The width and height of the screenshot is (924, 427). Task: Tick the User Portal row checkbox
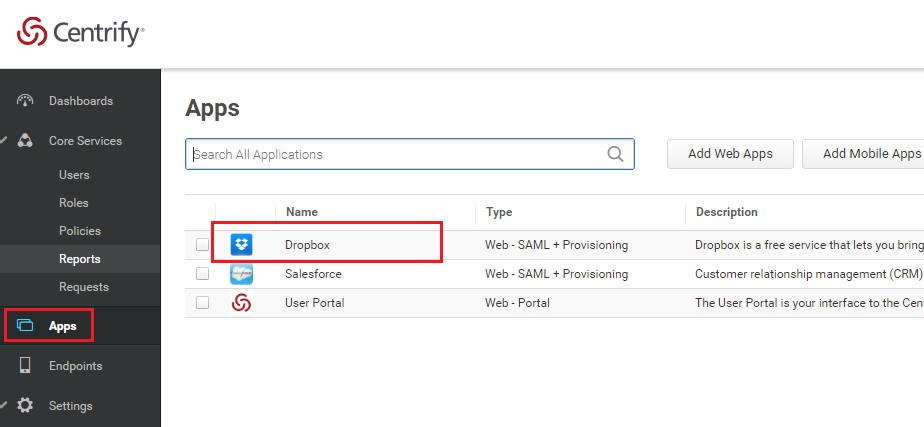pyautogui.click(x=203, y=303)
